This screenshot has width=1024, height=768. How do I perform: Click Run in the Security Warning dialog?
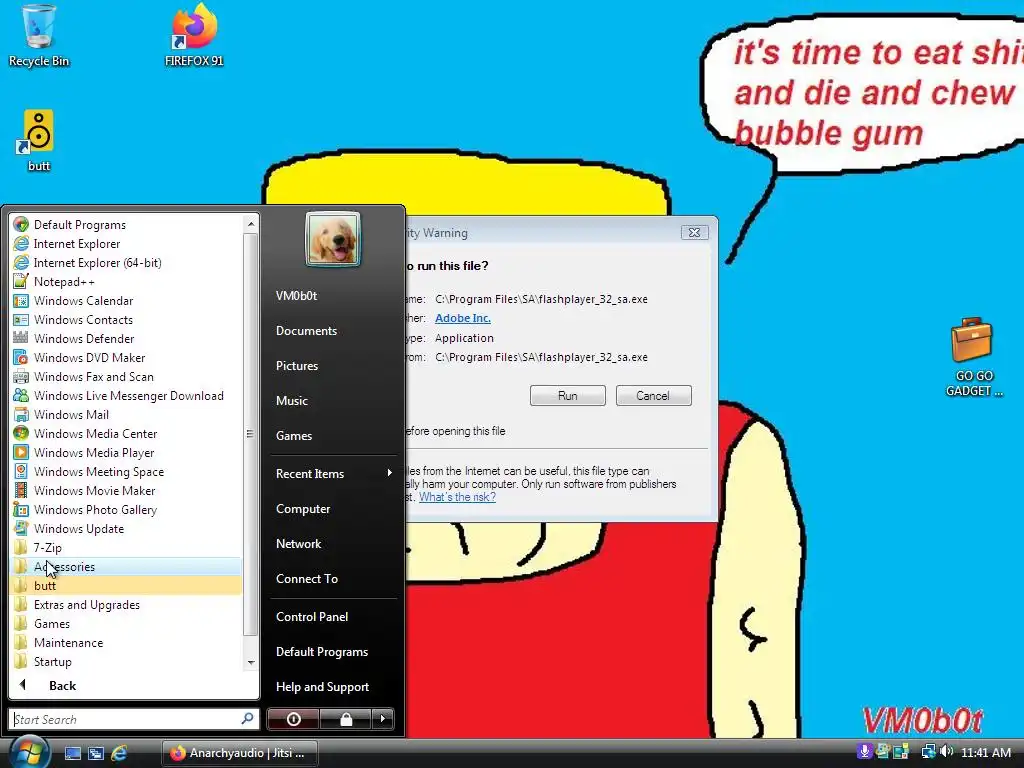point(568,395)
